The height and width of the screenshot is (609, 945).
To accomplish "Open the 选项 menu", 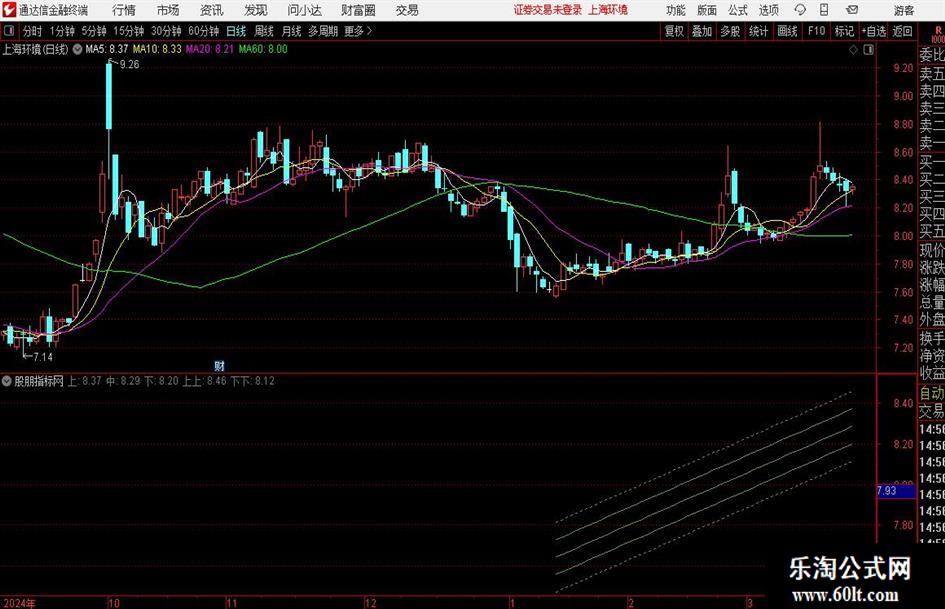I will [769, 10].
